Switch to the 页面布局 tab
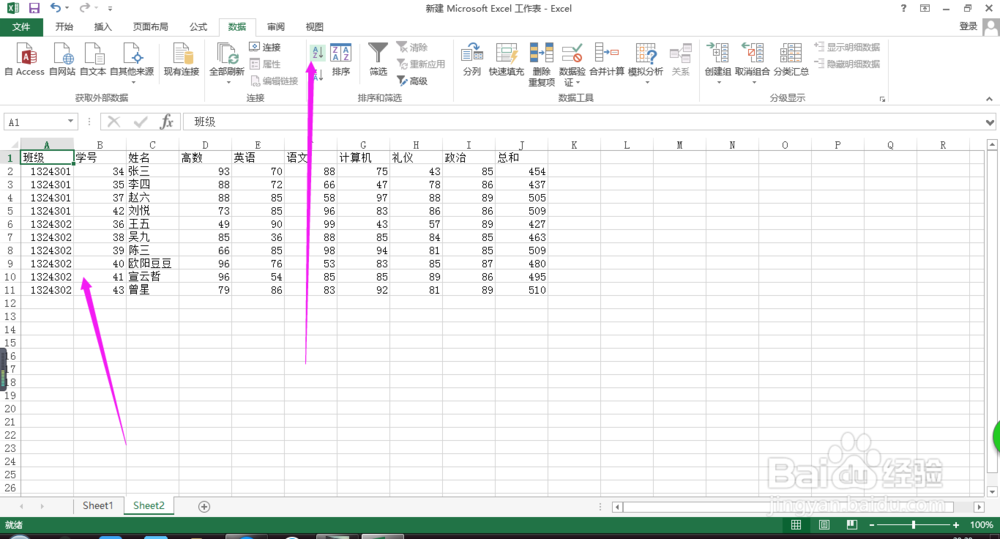The width and height of the screenshot is (1000, 539). pos(151,27)
